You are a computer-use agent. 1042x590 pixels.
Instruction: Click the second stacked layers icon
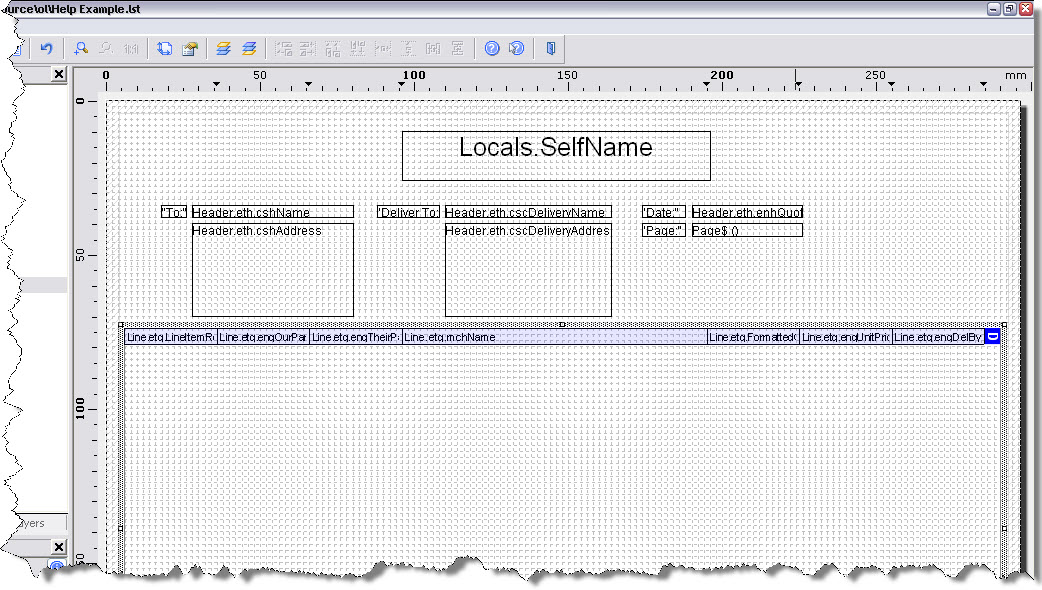pyautogui.click(x=249, y=49)
